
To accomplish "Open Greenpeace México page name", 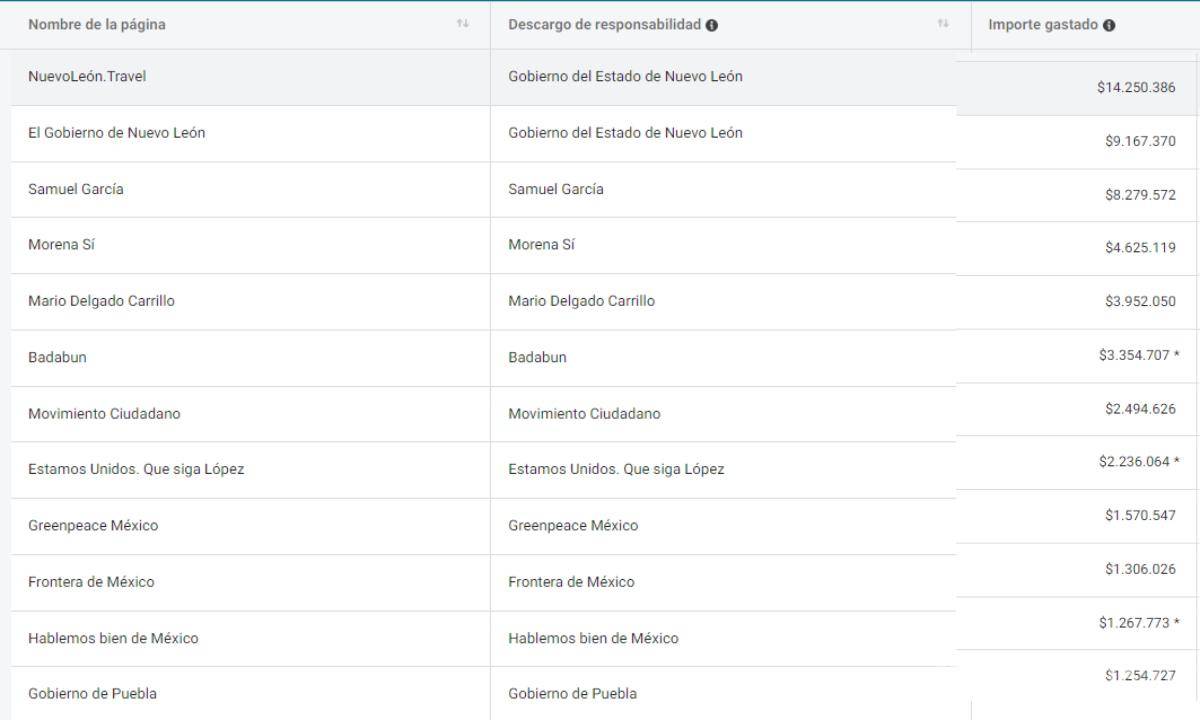I will point(93,526).
